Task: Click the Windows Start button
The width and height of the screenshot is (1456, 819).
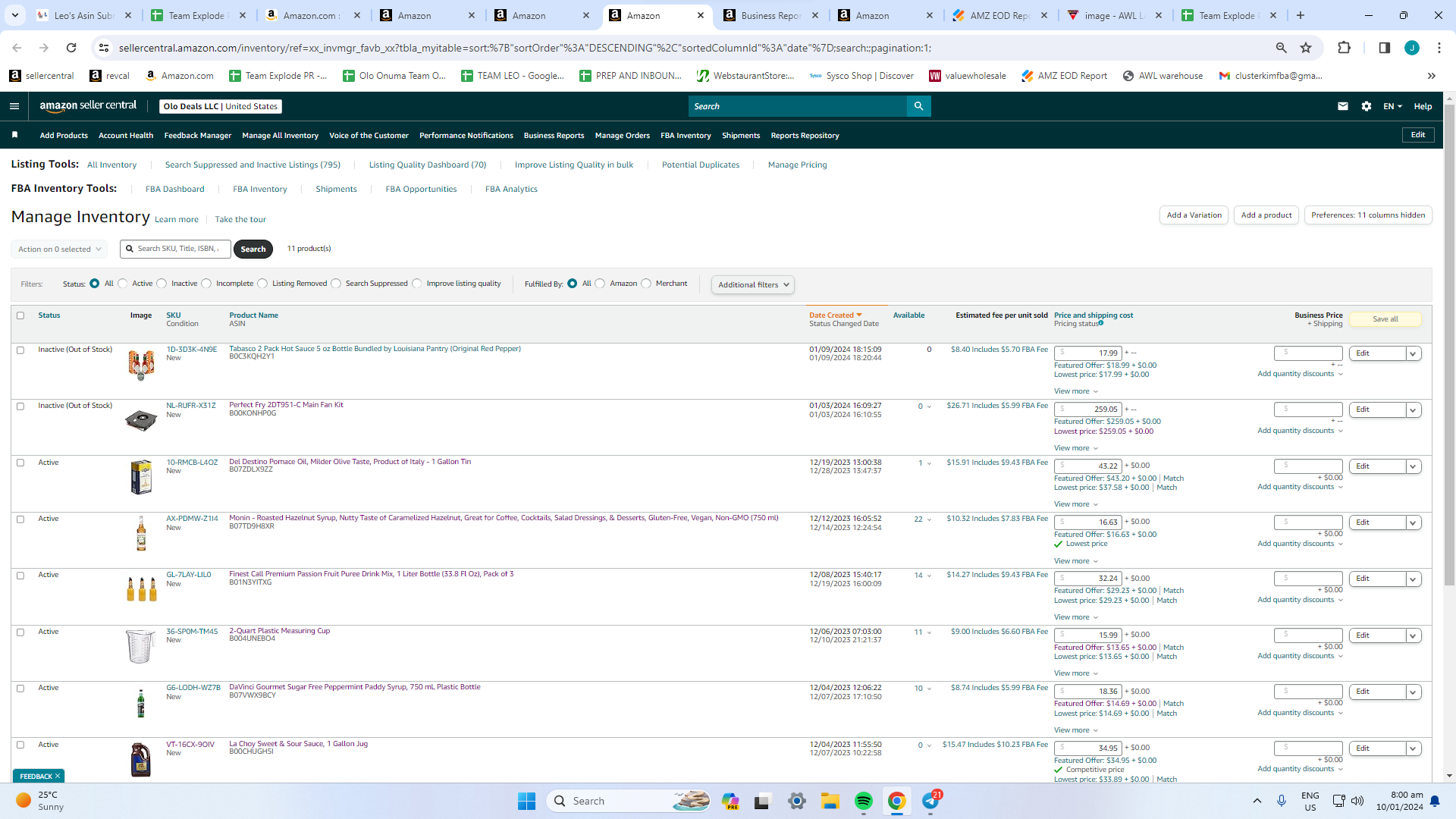Action: point(526,801)
